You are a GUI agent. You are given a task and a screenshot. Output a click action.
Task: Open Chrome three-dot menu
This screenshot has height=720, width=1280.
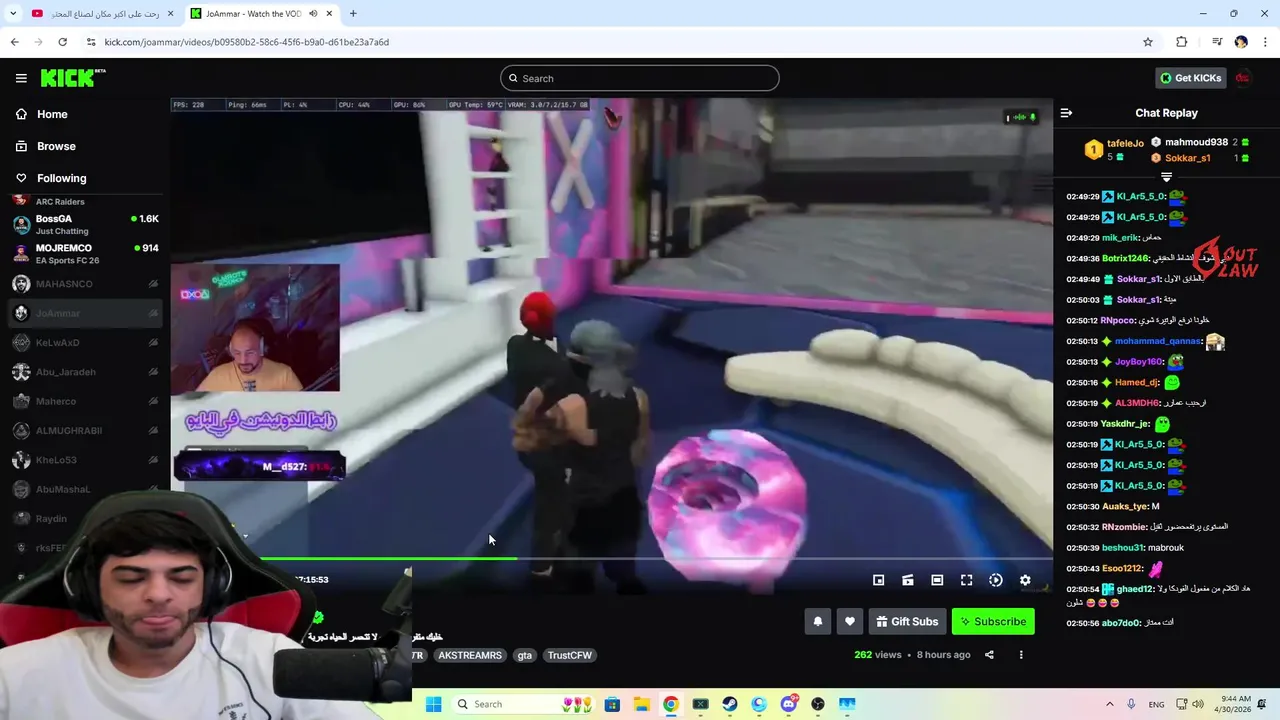[1266, 42]
